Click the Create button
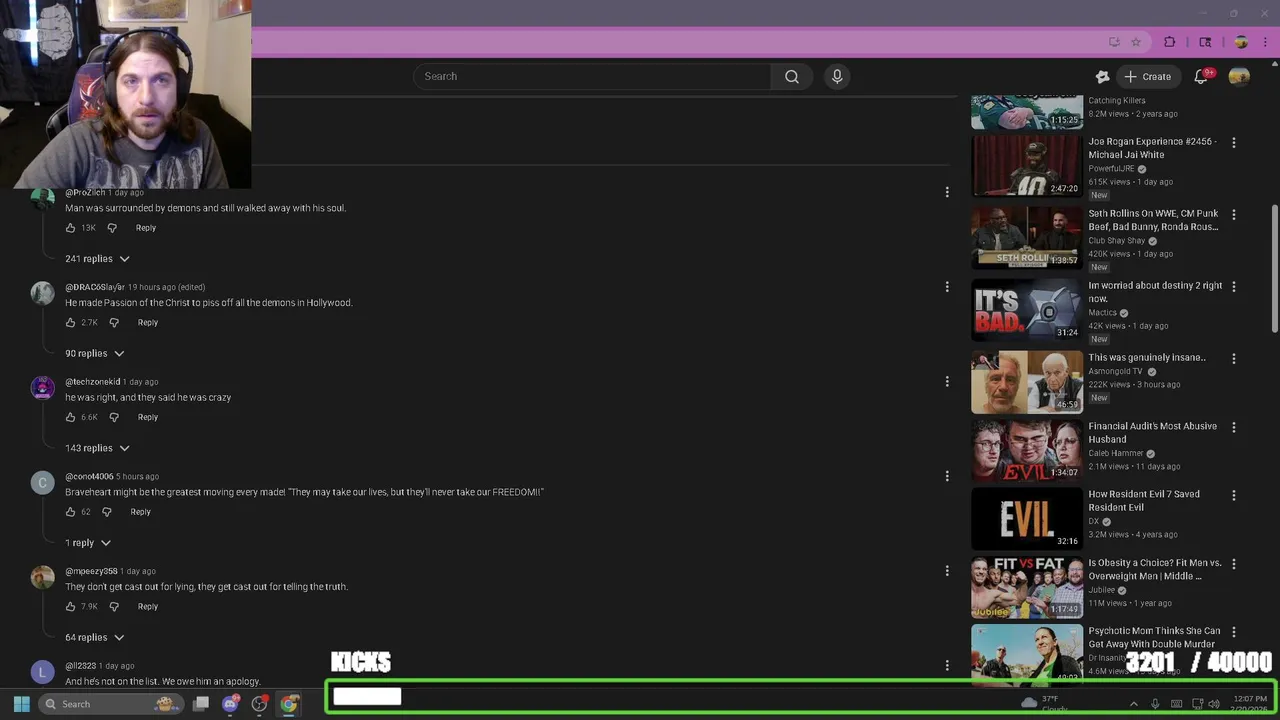 (x=1147, y=76)
